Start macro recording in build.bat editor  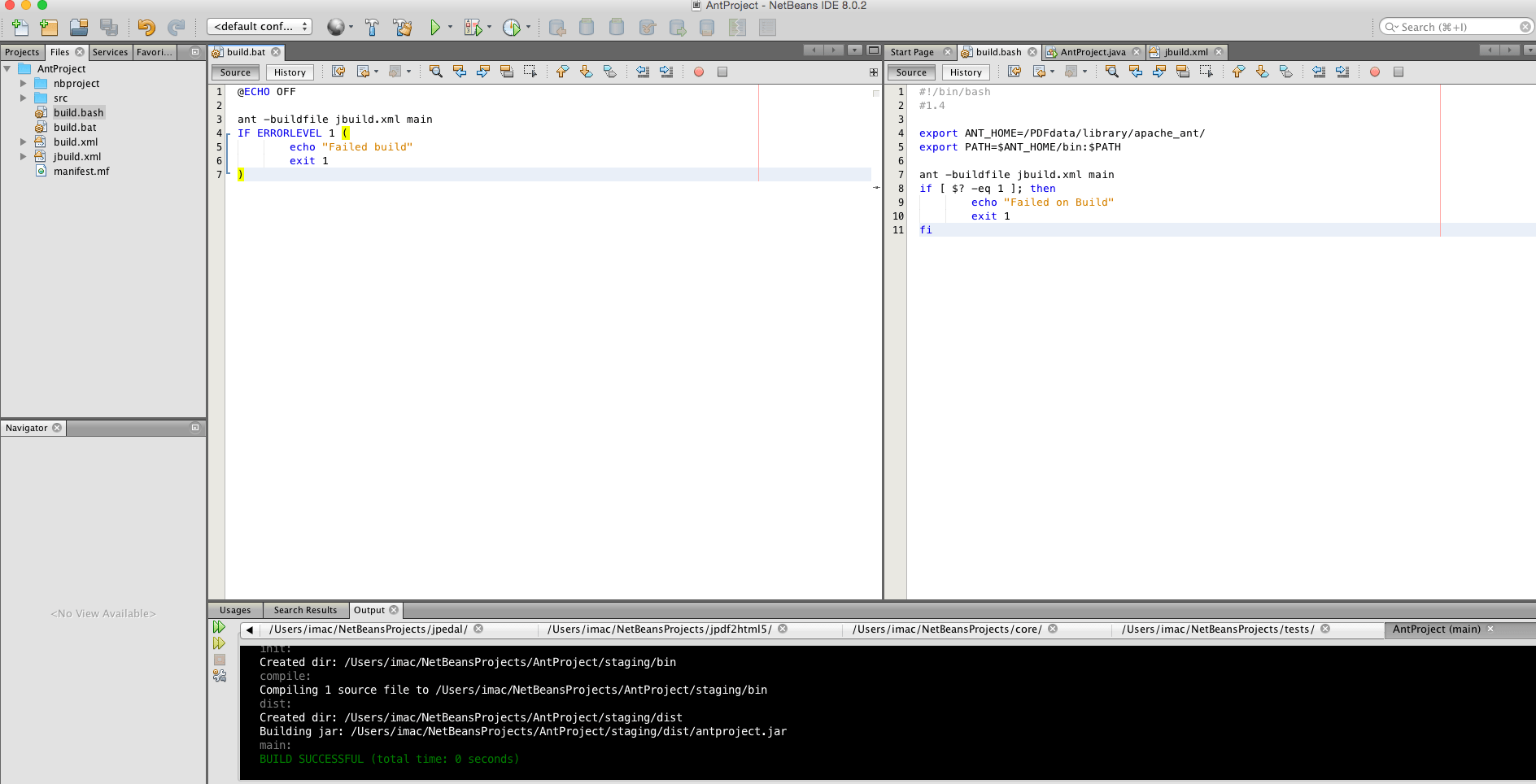pyautogui.click(x=698, y=72)
